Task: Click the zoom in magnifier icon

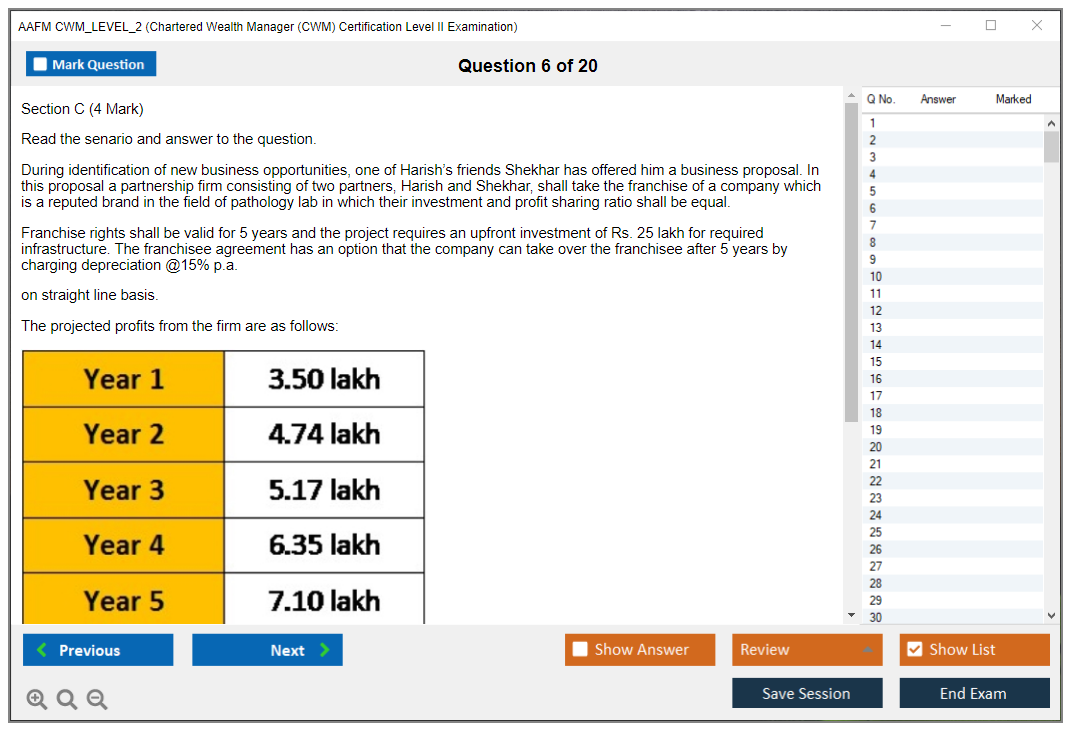Action: [37, 700]
